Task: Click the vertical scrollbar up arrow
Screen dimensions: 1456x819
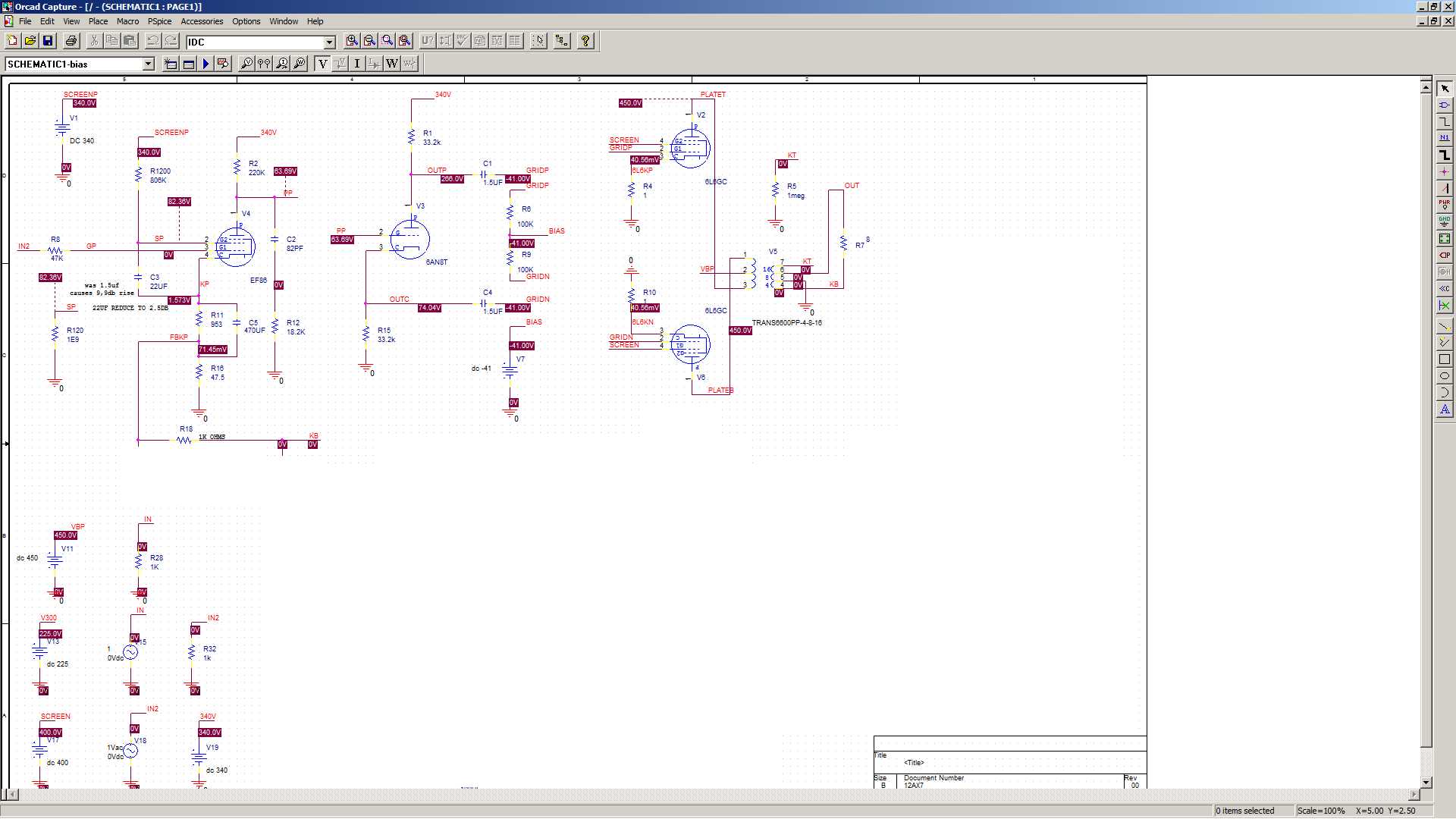Action: (1426, 87)
